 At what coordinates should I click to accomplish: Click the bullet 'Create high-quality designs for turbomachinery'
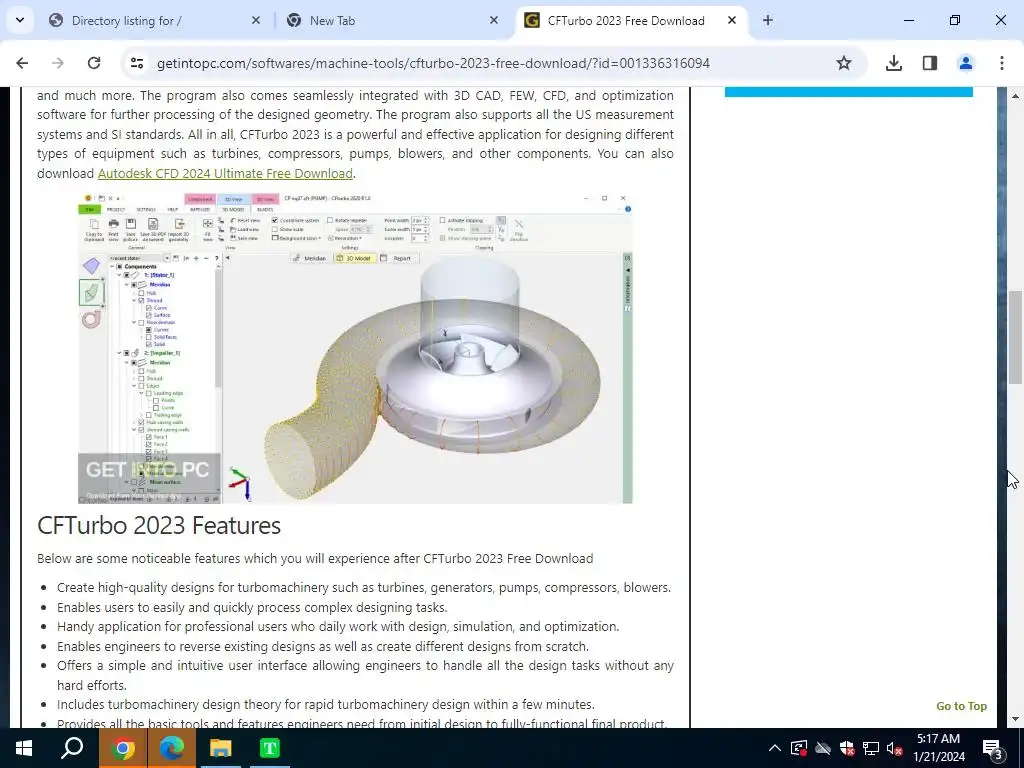click(x=363, y=587)
